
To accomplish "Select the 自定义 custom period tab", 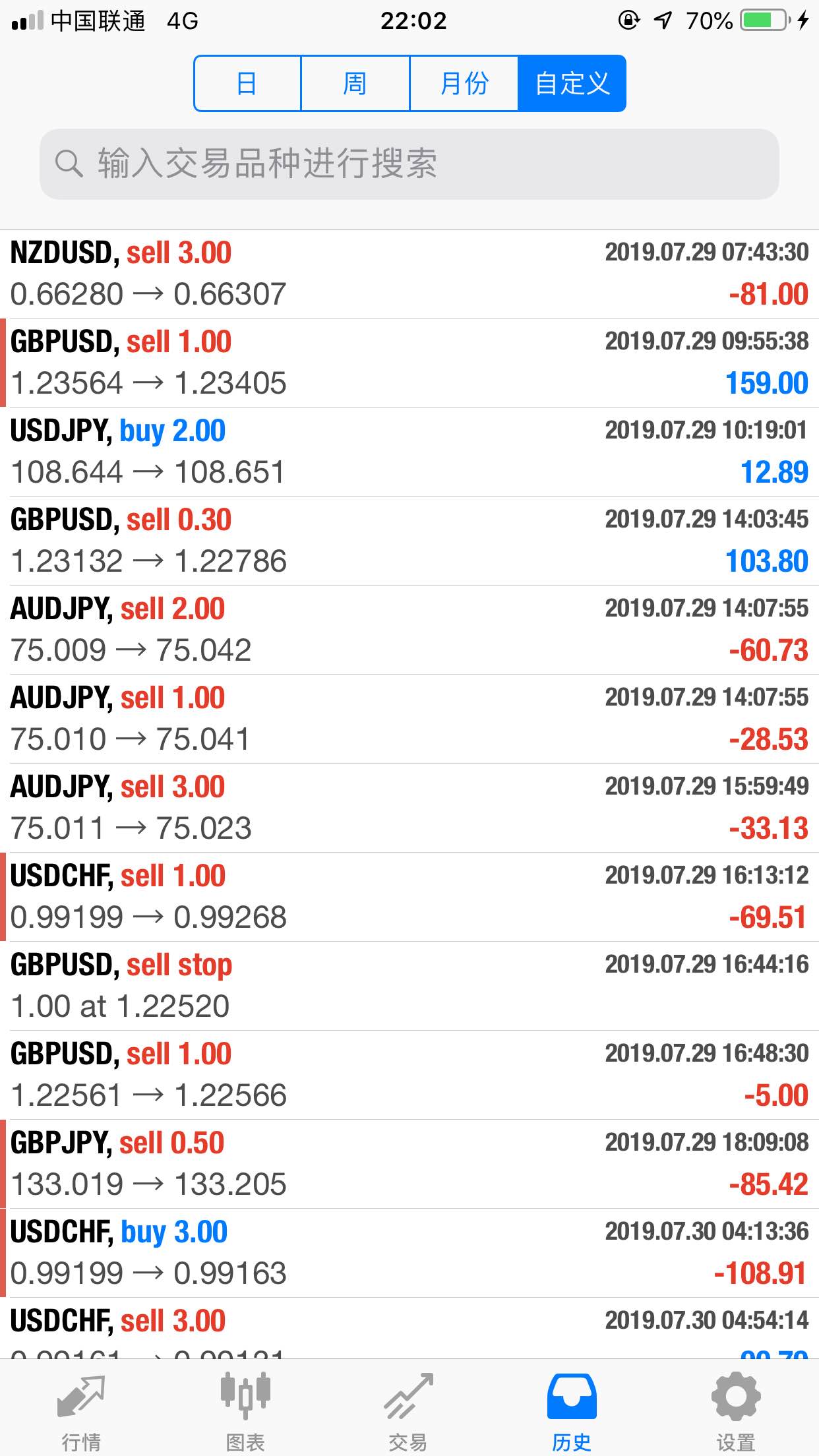I will point(572,84).
